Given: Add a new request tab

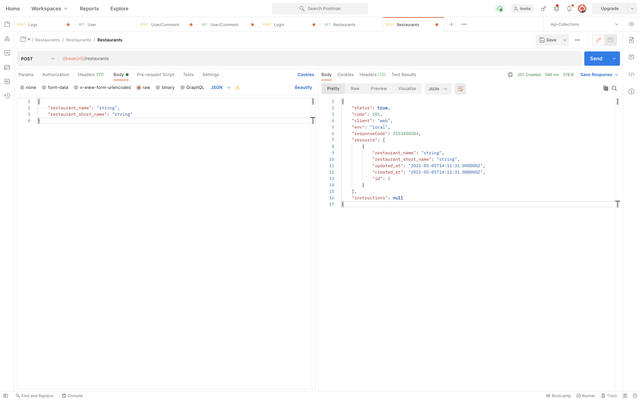Looking at the screenshot, I should tap(451, 24).
